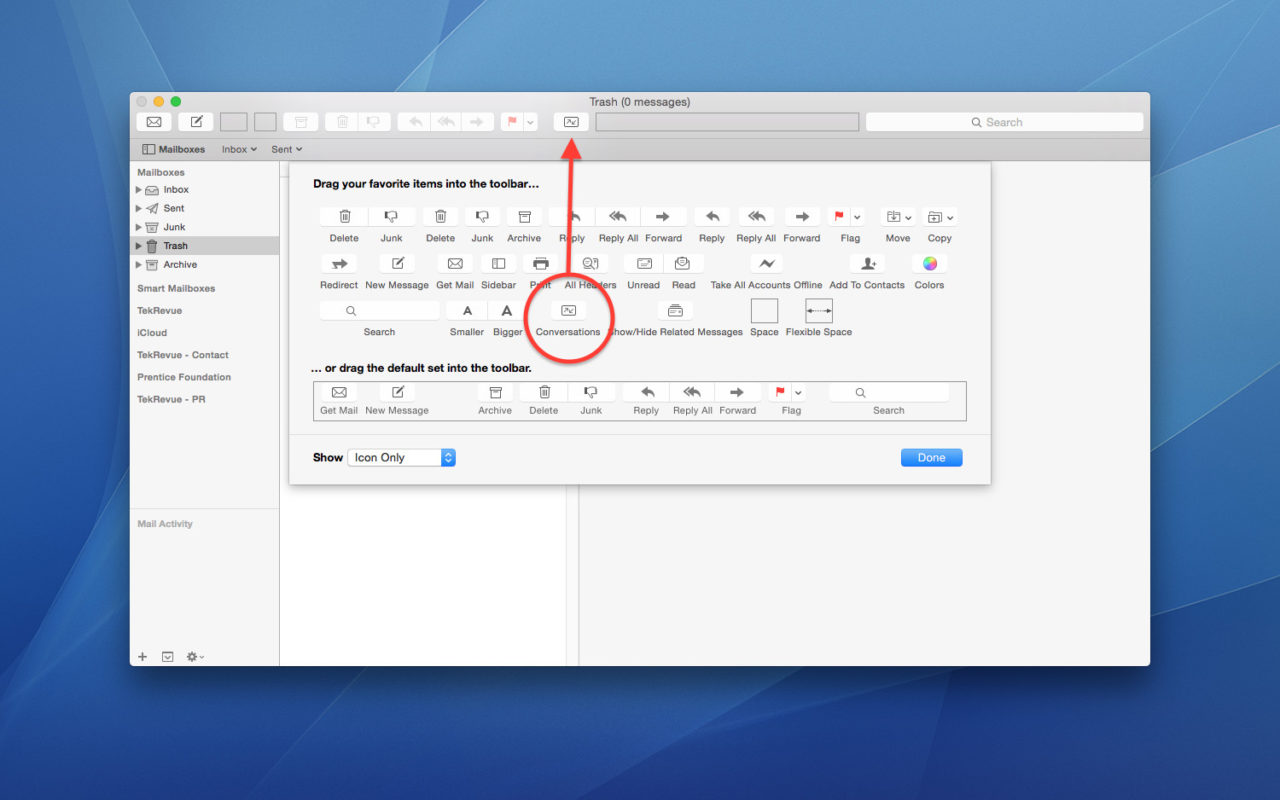Expand the Sent mailbox triangle
This screenshot has height=800, width=1280.
coord(139,209)
